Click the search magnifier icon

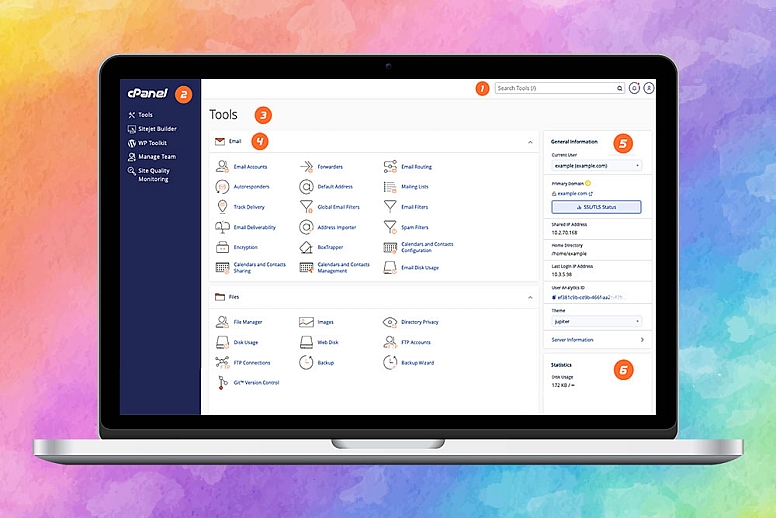click(x=619, y=89)
